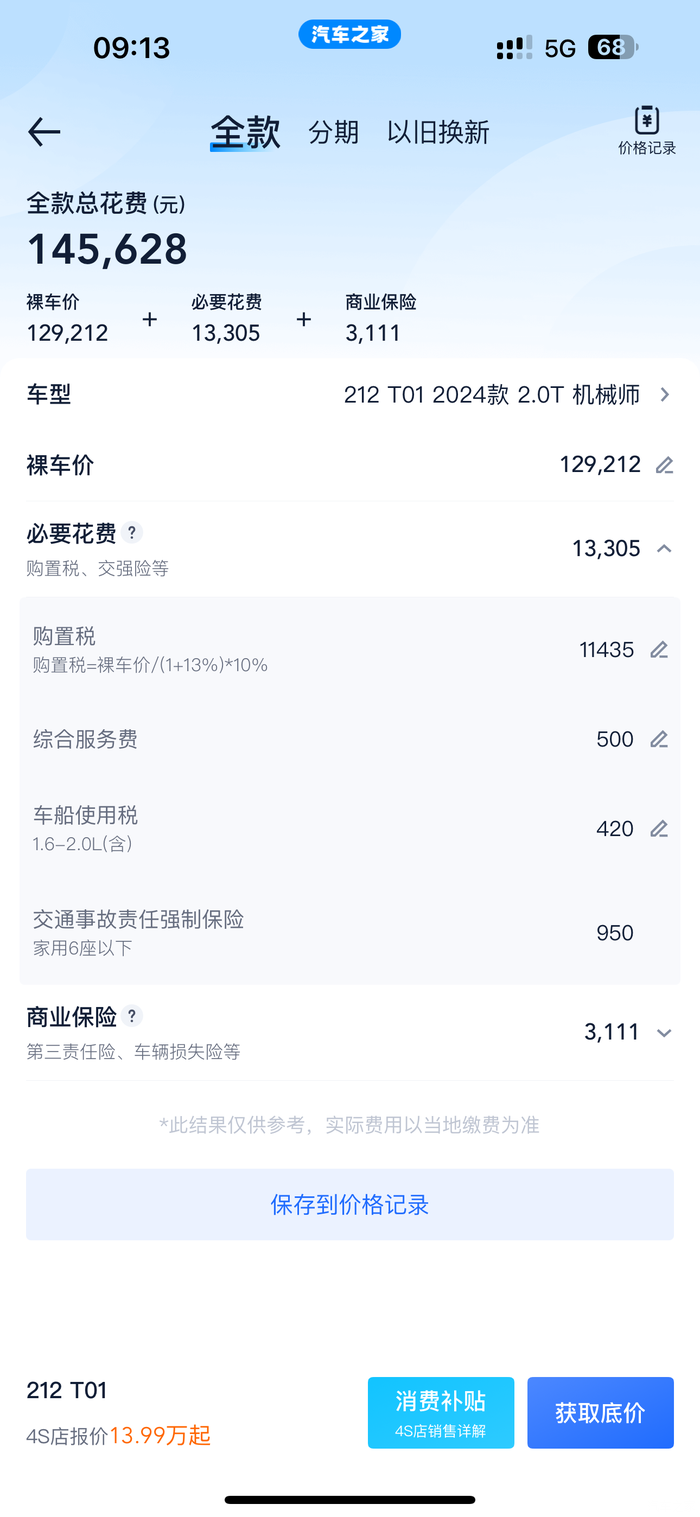Tap the help icon beside 必要花费
Viewport: 700px width, 1517px height.
tap(133, 533)
